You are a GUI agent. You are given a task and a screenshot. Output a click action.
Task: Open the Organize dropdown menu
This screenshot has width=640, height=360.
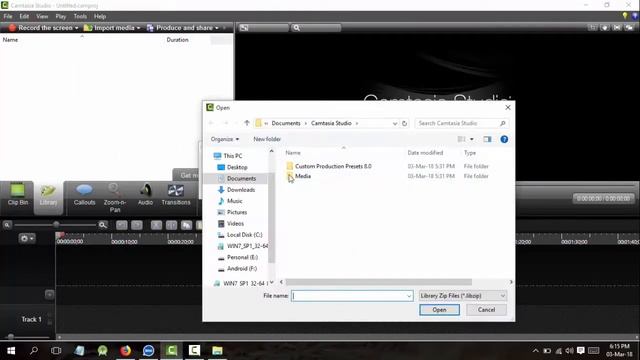[225, 139]
